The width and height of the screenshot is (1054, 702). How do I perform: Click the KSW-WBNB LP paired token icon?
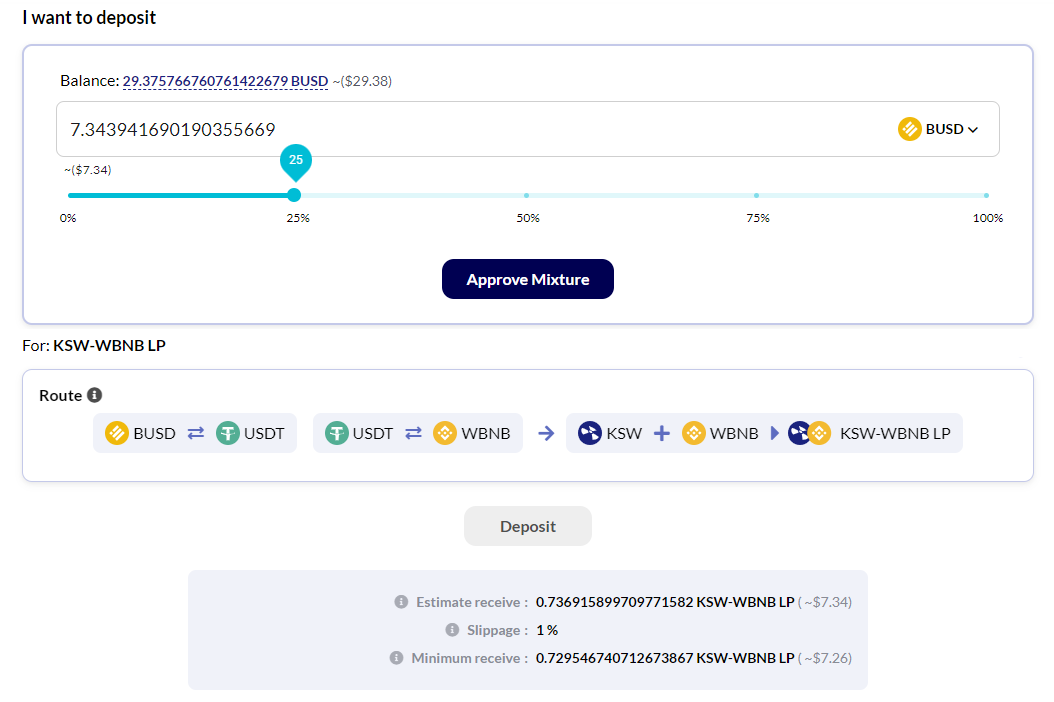(x=810, y=433)
